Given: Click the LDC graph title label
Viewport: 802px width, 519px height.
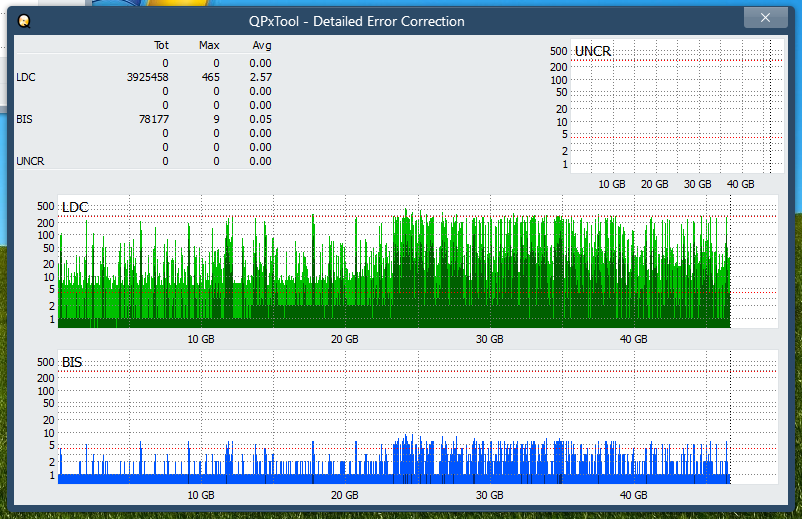Looking at the screenshot, I should (75, 207).
